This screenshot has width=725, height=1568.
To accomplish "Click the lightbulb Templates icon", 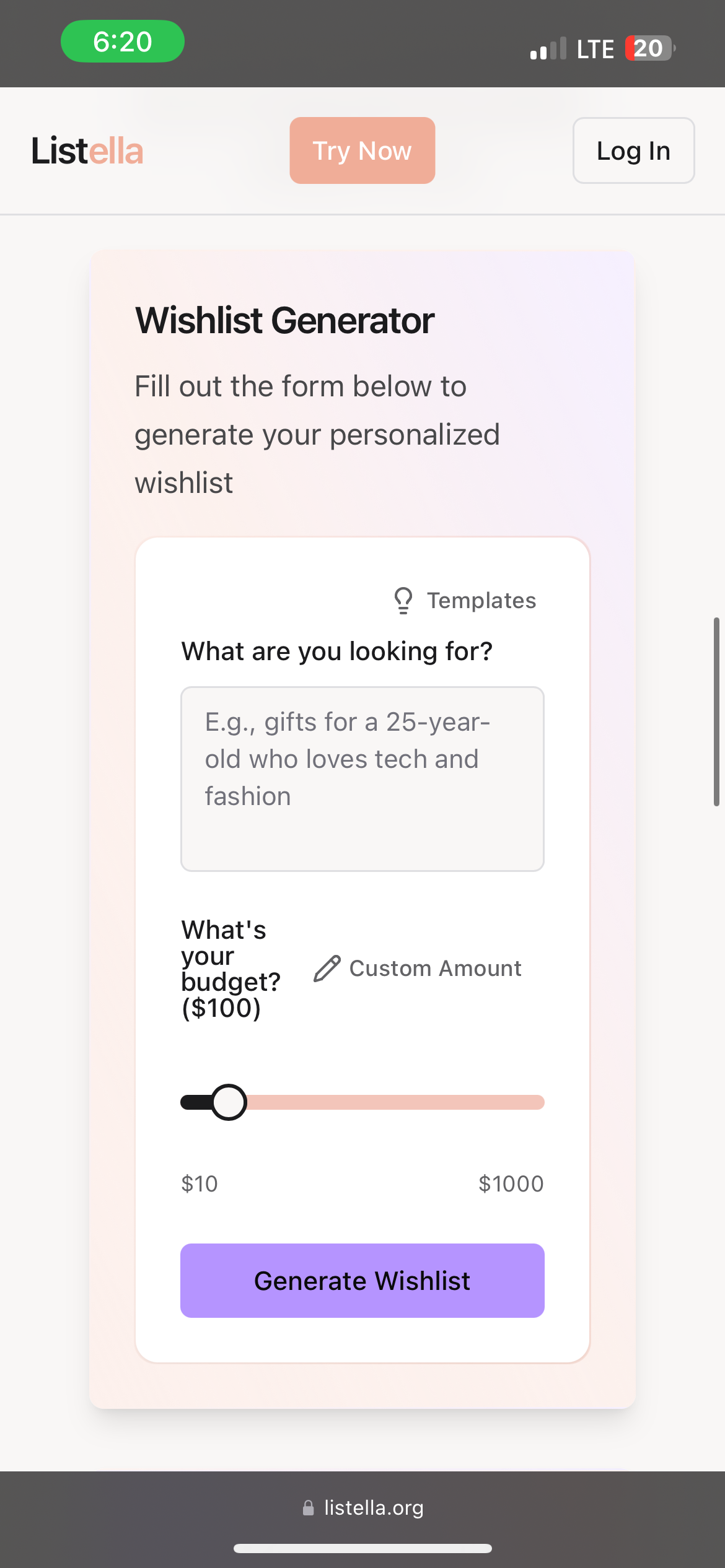I will pyautogui.click(x=403, y=601).
